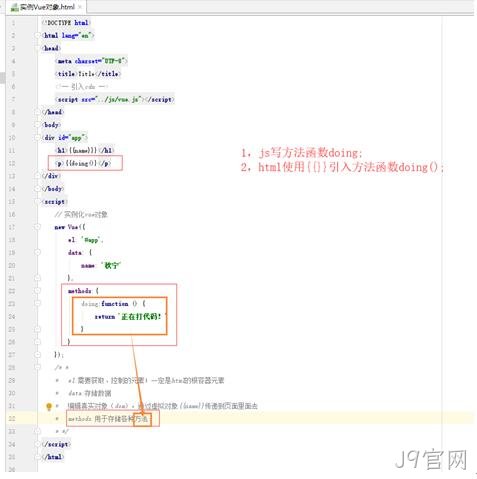Click the head opening tag
This screenshot has height=479, width=477.
(x=51, y=48)
